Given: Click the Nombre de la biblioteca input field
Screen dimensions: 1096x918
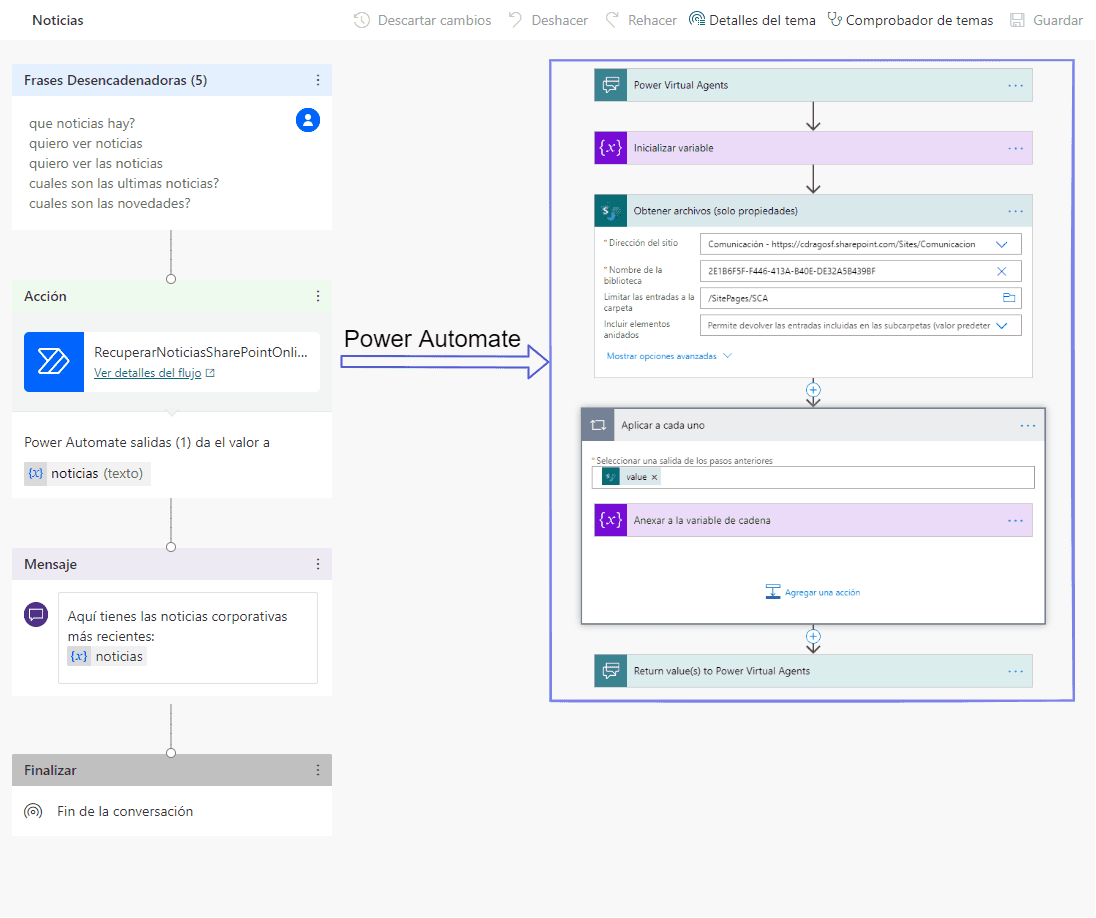Looking at the screenshot, I should click(x=860, y=271).
